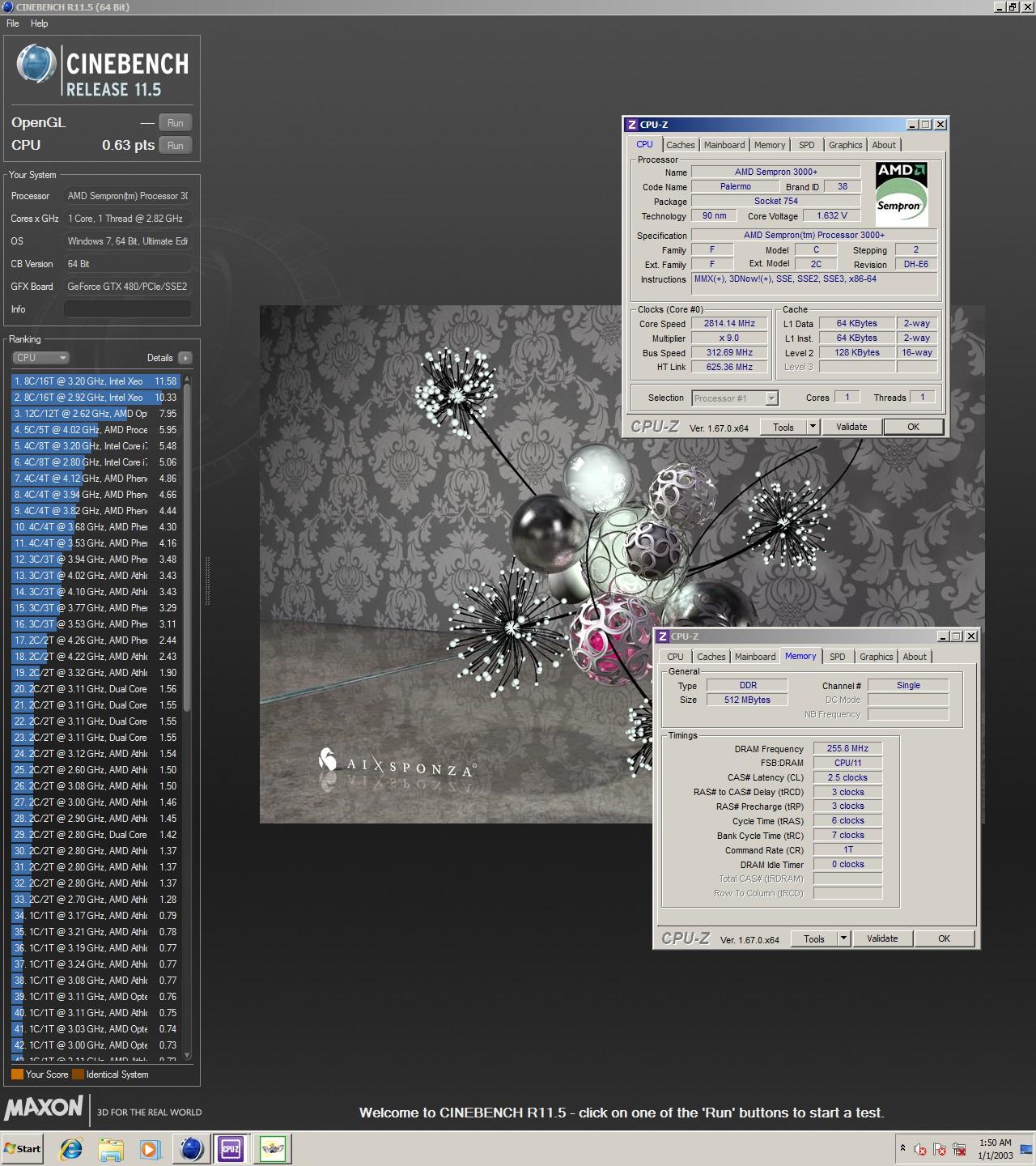The height and width of the screenshot is (1166, 1036).
Task: Click the AMD Sempron logo in CPU-Z
Action: click(902, 194)
